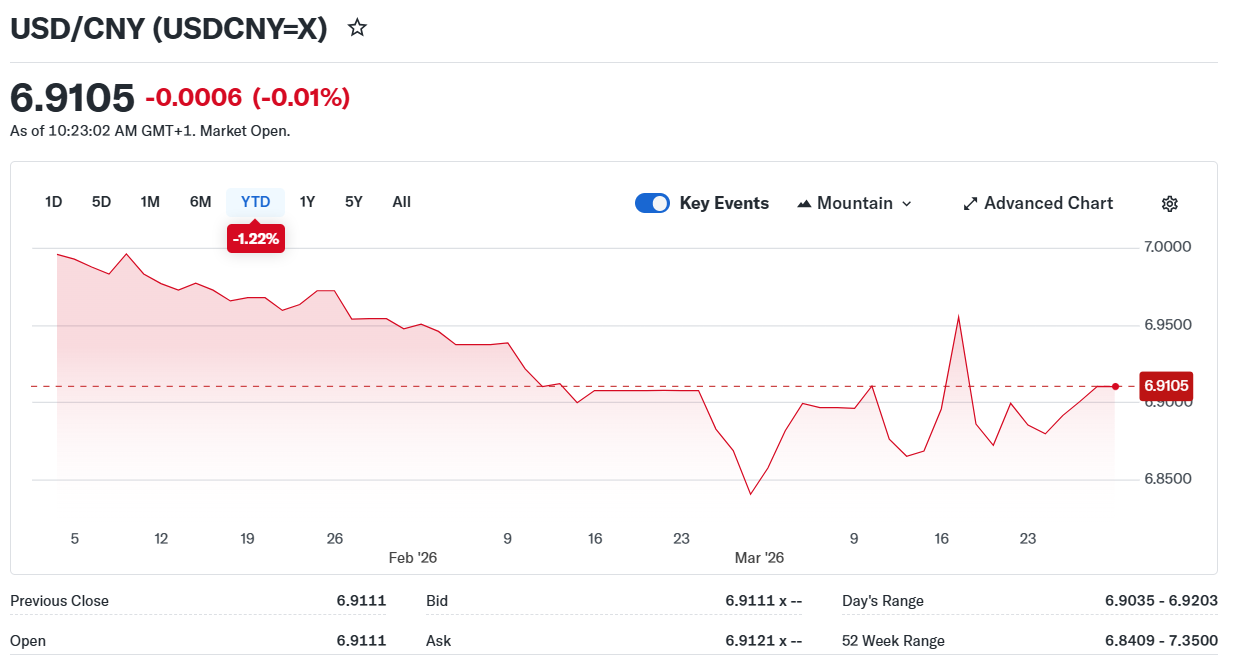Click the mid-March spike peak on chart
The width and height of the screenshot is (1248, 666).
point(958,317)
